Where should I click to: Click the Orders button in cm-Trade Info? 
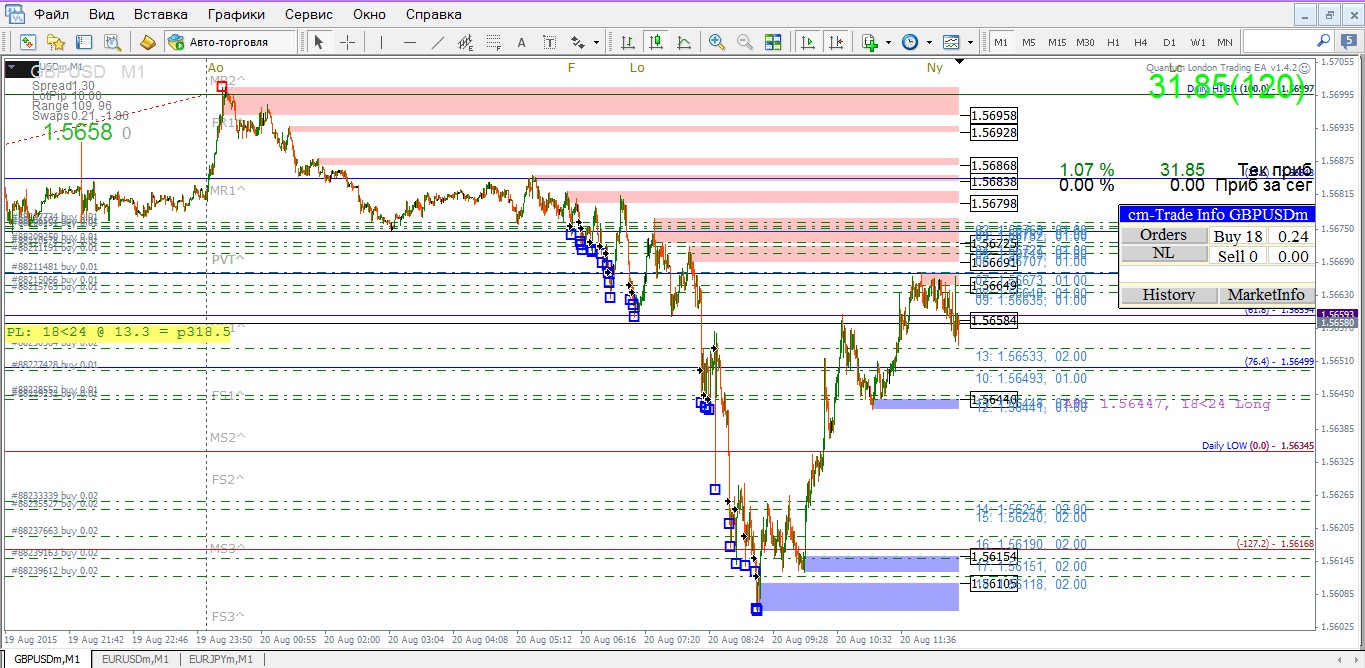(1164, 235)
